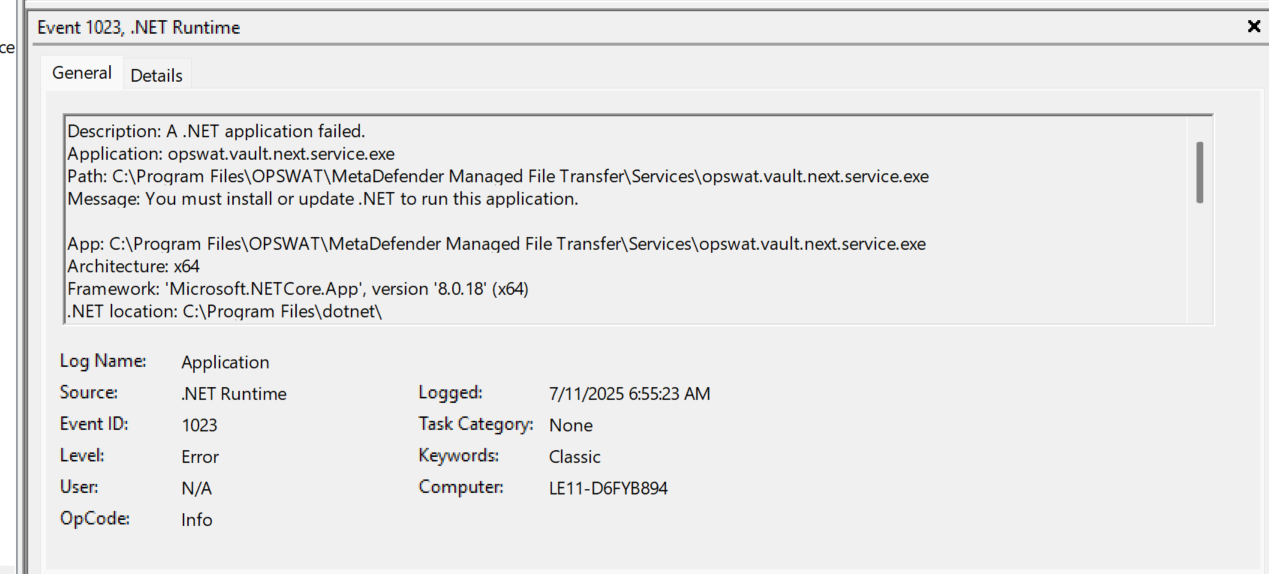Click the 'OpCode:' label
Viewport: 1269px width, 574px height.
pyautogui.click(x=95, y=519)
